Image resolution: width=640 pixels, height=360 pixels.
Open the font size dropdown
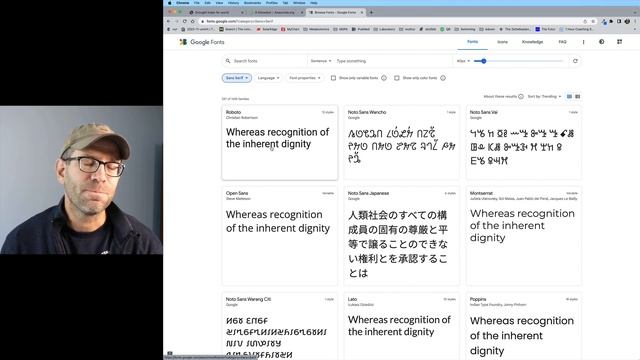click(x=463, y=61)
